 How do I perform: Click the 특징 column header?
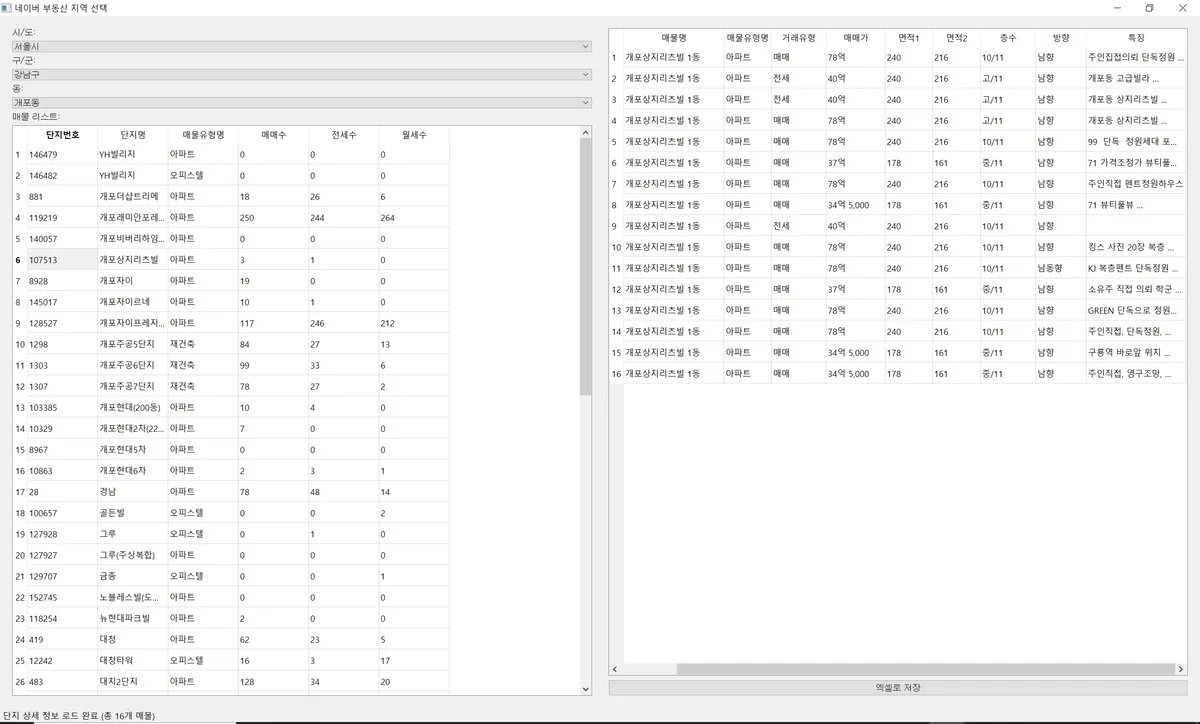tap(1136, 37)
